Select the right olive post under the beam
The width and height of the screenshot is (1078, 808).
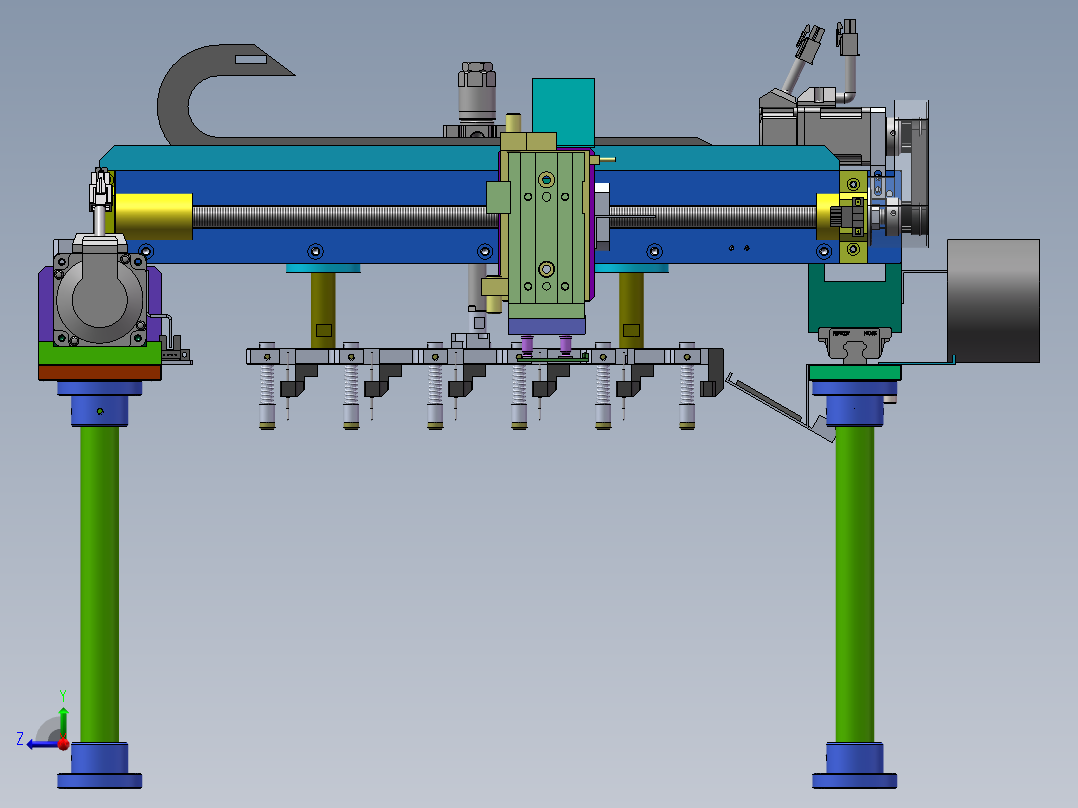pyautogui.click(x=631, y=309)
